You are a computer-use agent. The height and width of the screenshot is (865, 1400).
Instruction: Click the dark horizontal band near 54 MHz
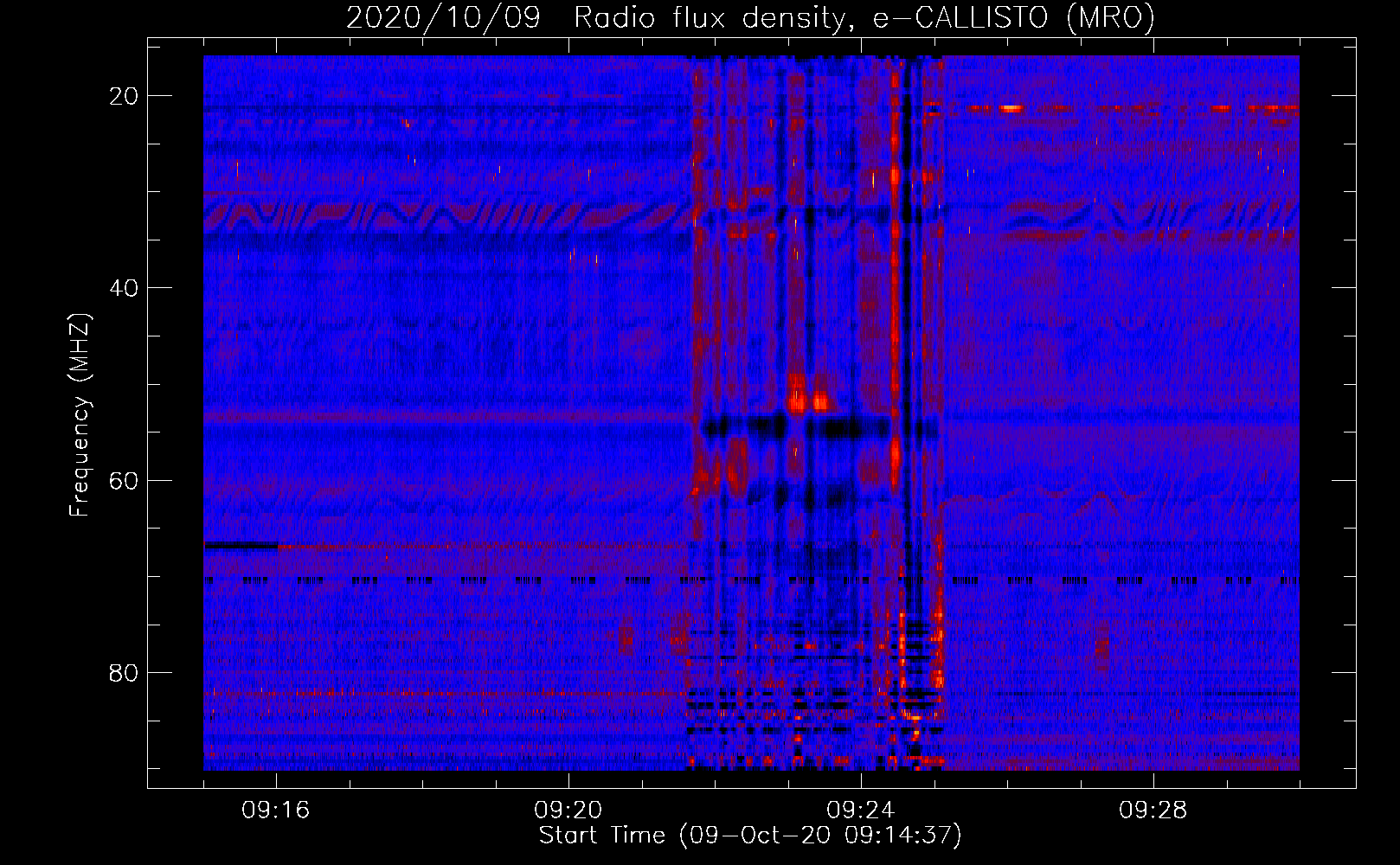(x=819, y=426)
